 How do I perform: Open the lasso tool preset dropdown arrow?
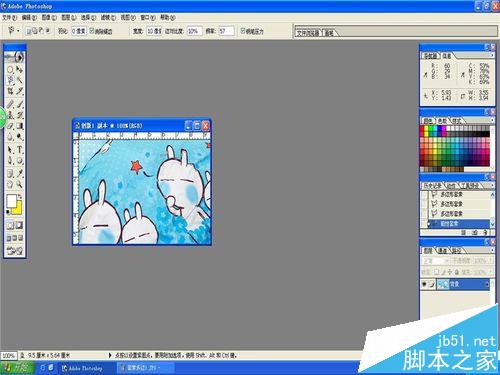coord(18,31)
